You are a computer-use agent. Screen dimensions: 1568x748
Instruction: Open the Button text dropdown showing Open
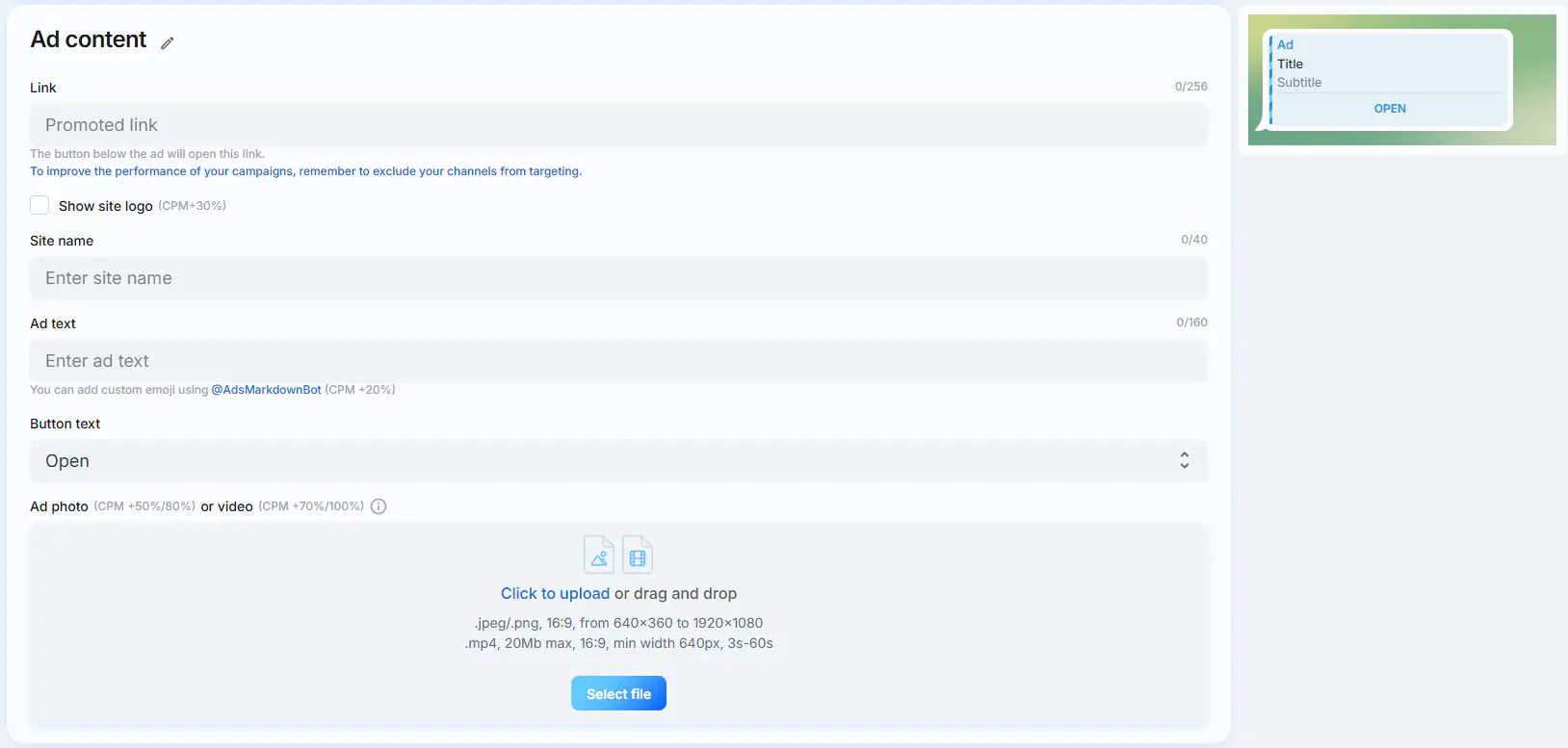(x=618, y=461)
